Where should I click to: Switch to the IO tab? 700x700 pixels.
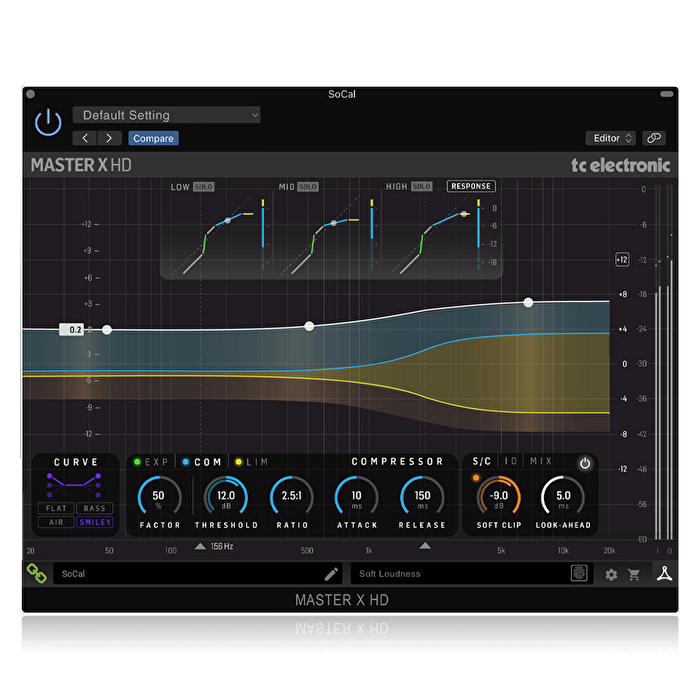(x=511, y=461)
